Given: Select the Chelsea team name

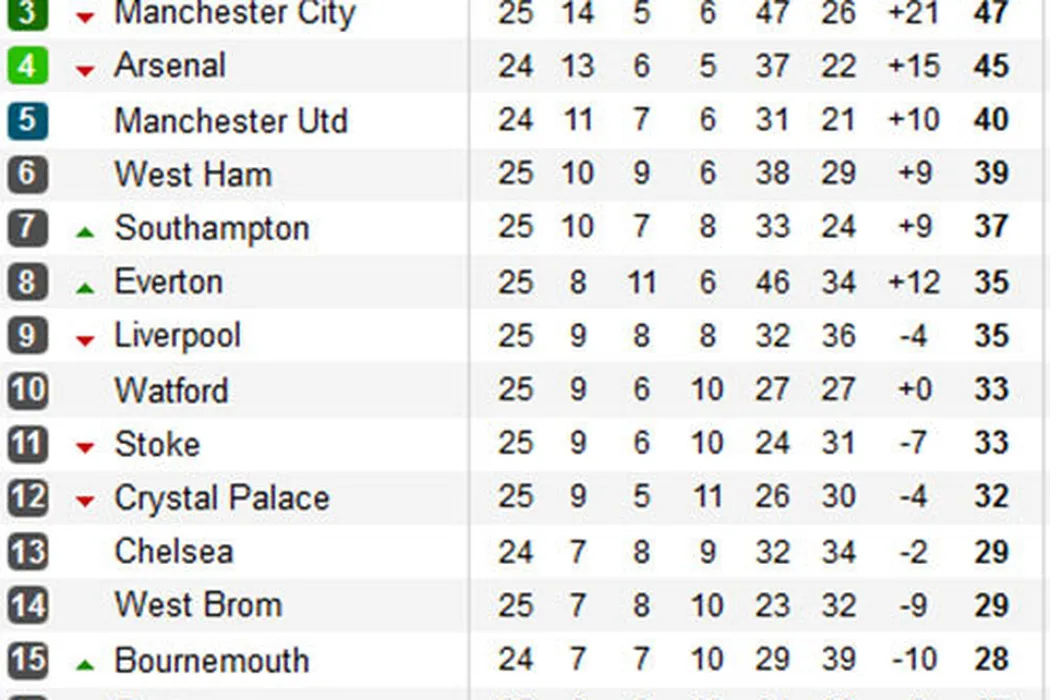Looking at the screenshot, I should pos(174,551).
